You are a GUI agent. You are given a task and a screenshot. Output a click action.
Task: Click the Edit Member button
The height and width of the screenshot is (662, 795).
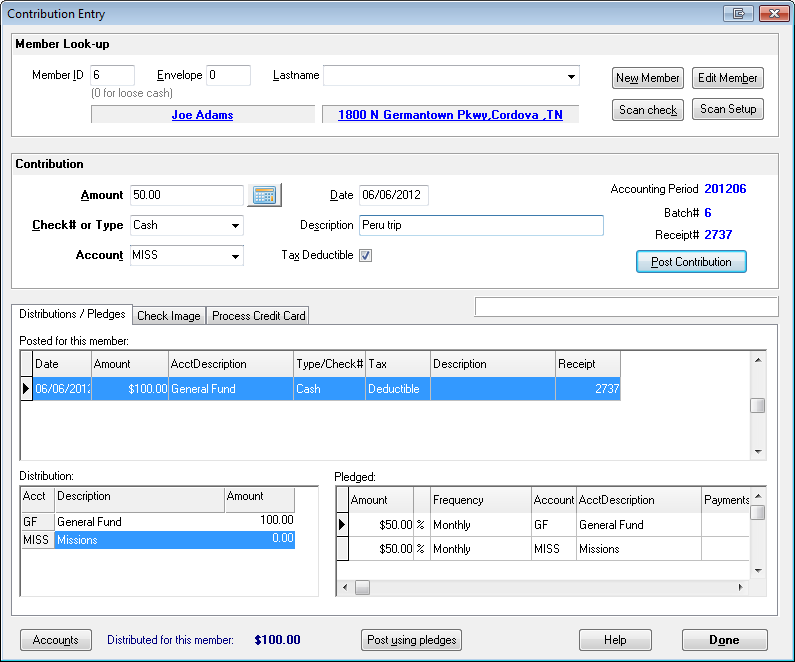point(728,78)
